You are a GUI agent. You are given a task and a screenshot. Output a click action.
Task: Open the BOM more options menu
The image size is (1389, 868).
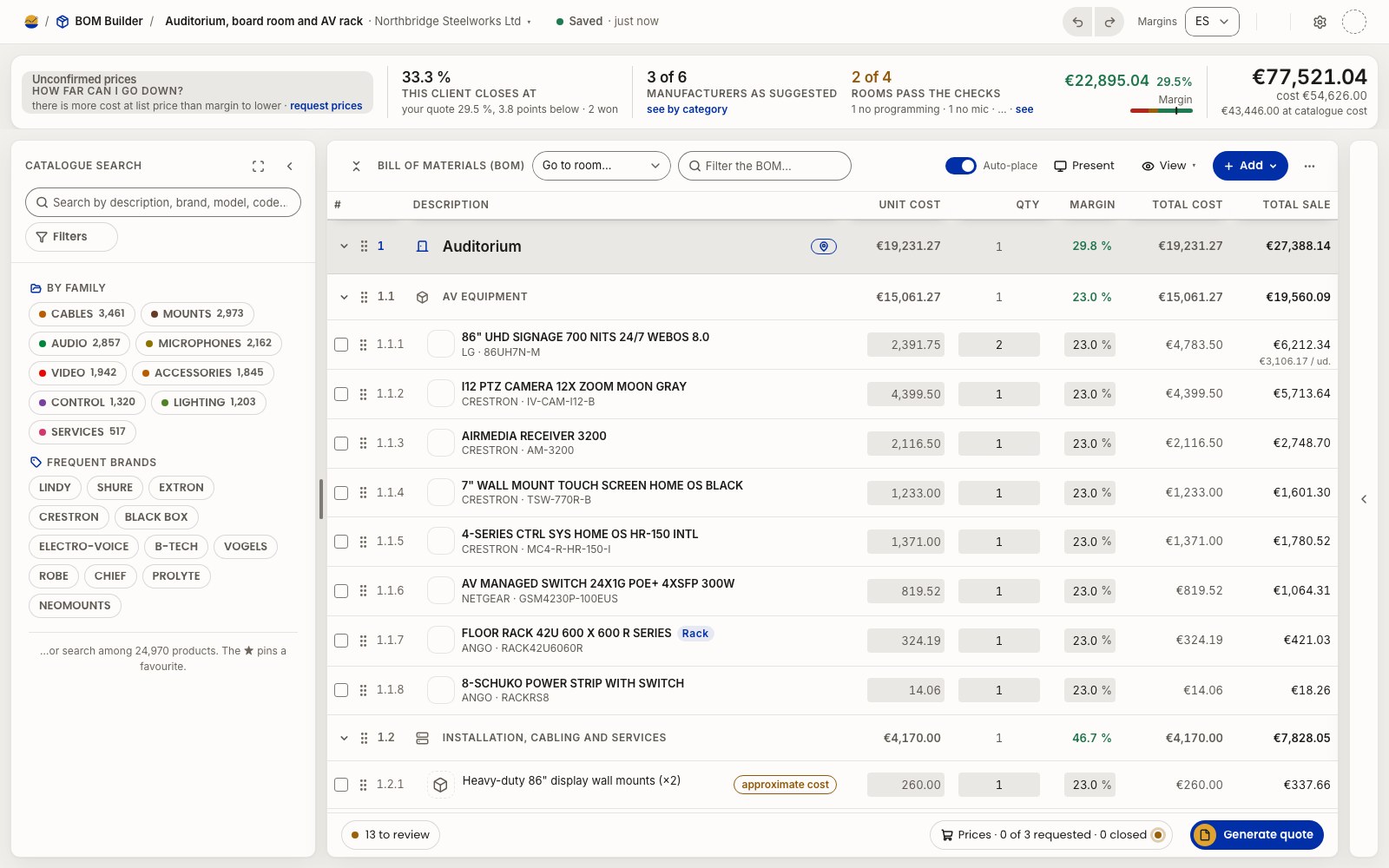pyautogui.click(x=1309, y=166)
